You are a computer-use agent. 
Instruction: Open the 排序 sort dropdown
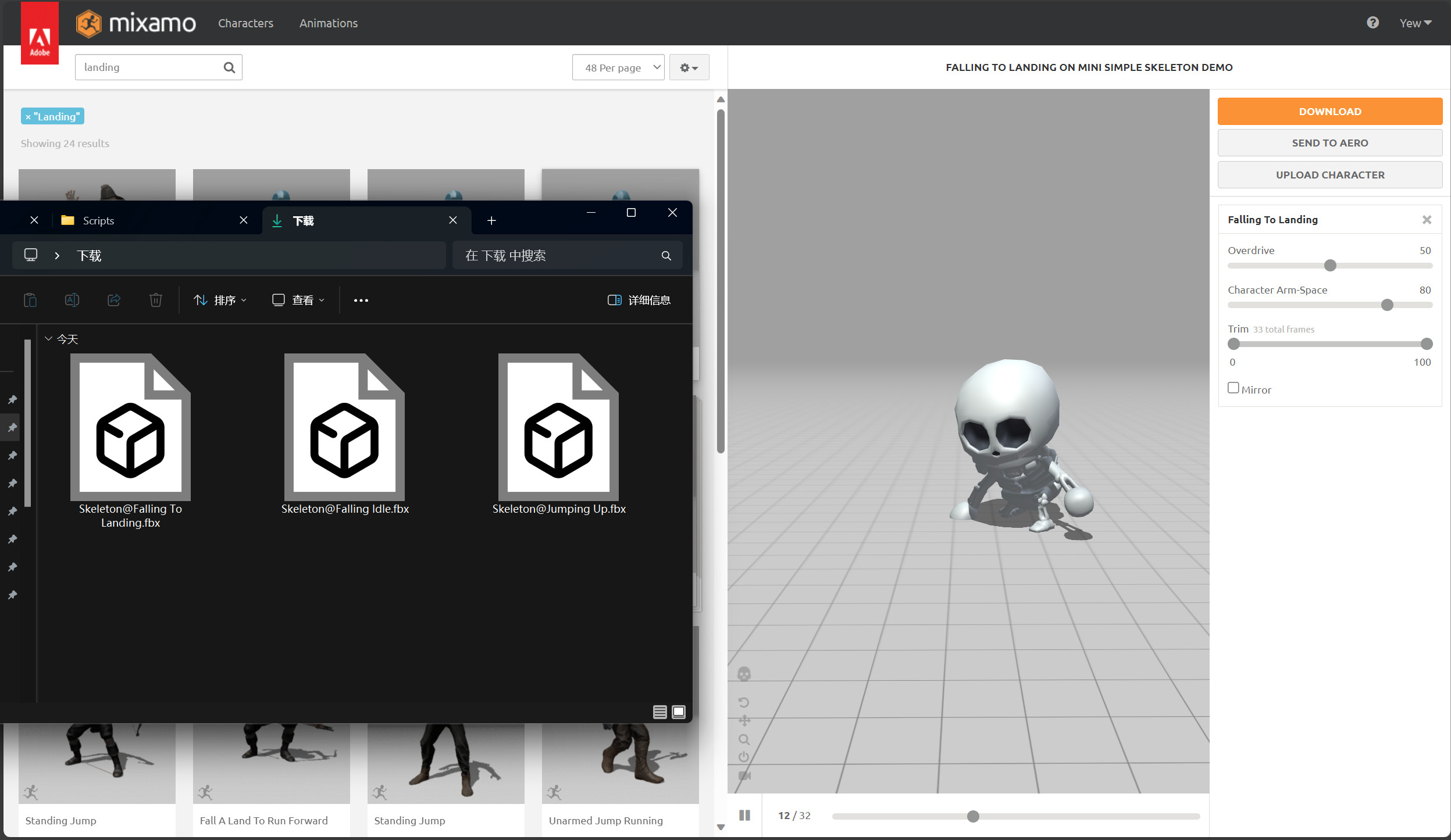pyautogui.click(x=220, y=300)
